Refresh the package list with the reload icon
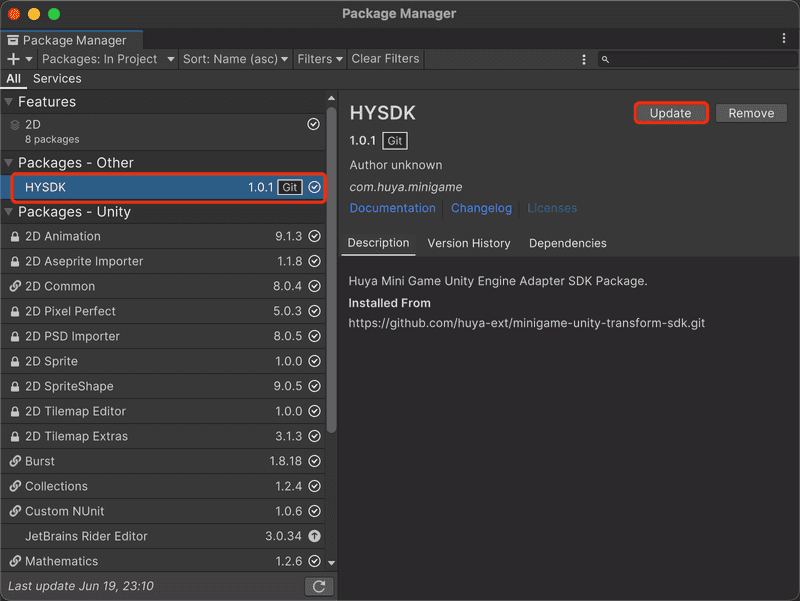Screen dimensions: 800x601 319,586
